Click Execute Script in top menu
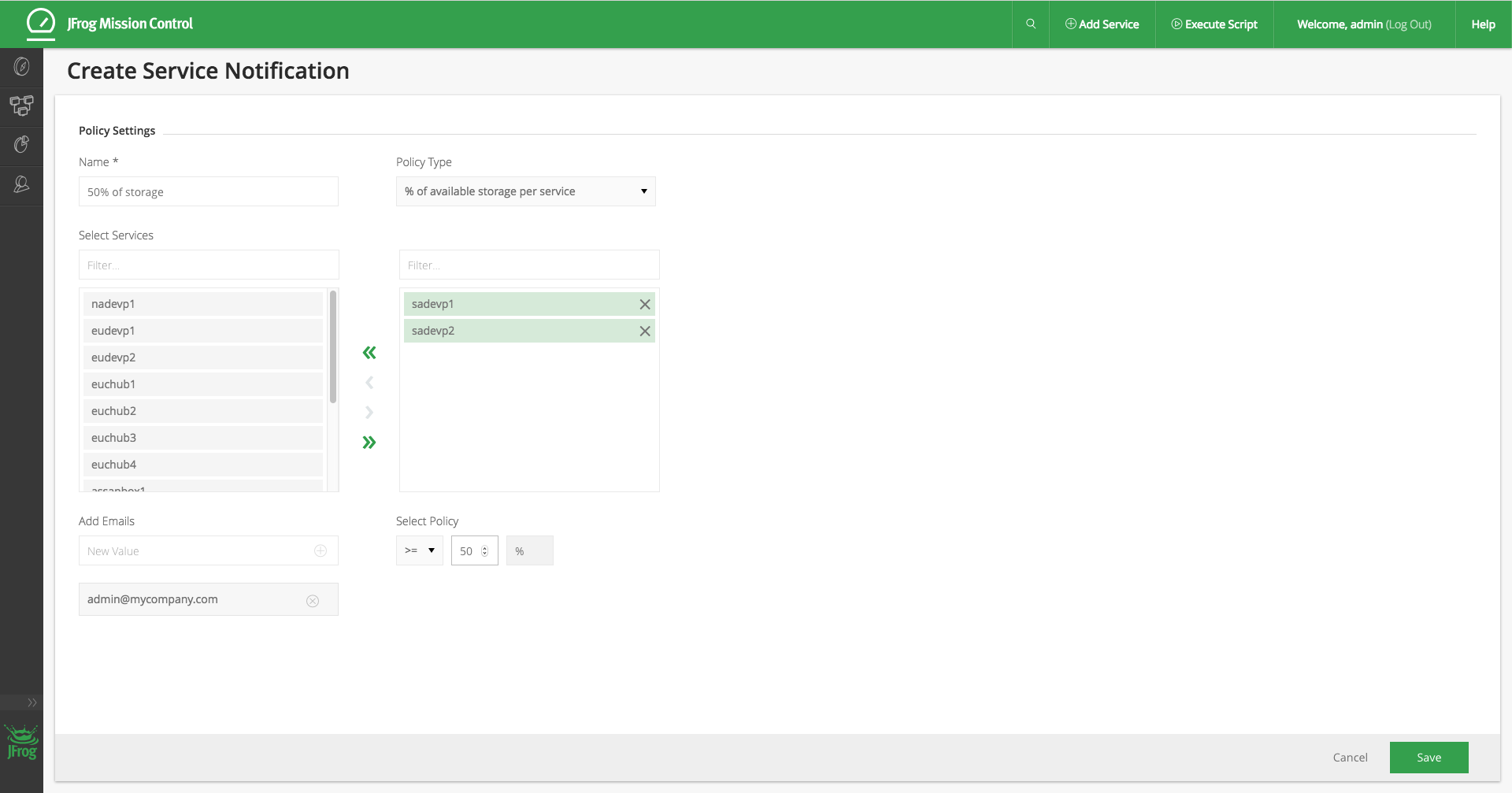This screenshot has height=793, width=1512. [x=1214, y=24]
